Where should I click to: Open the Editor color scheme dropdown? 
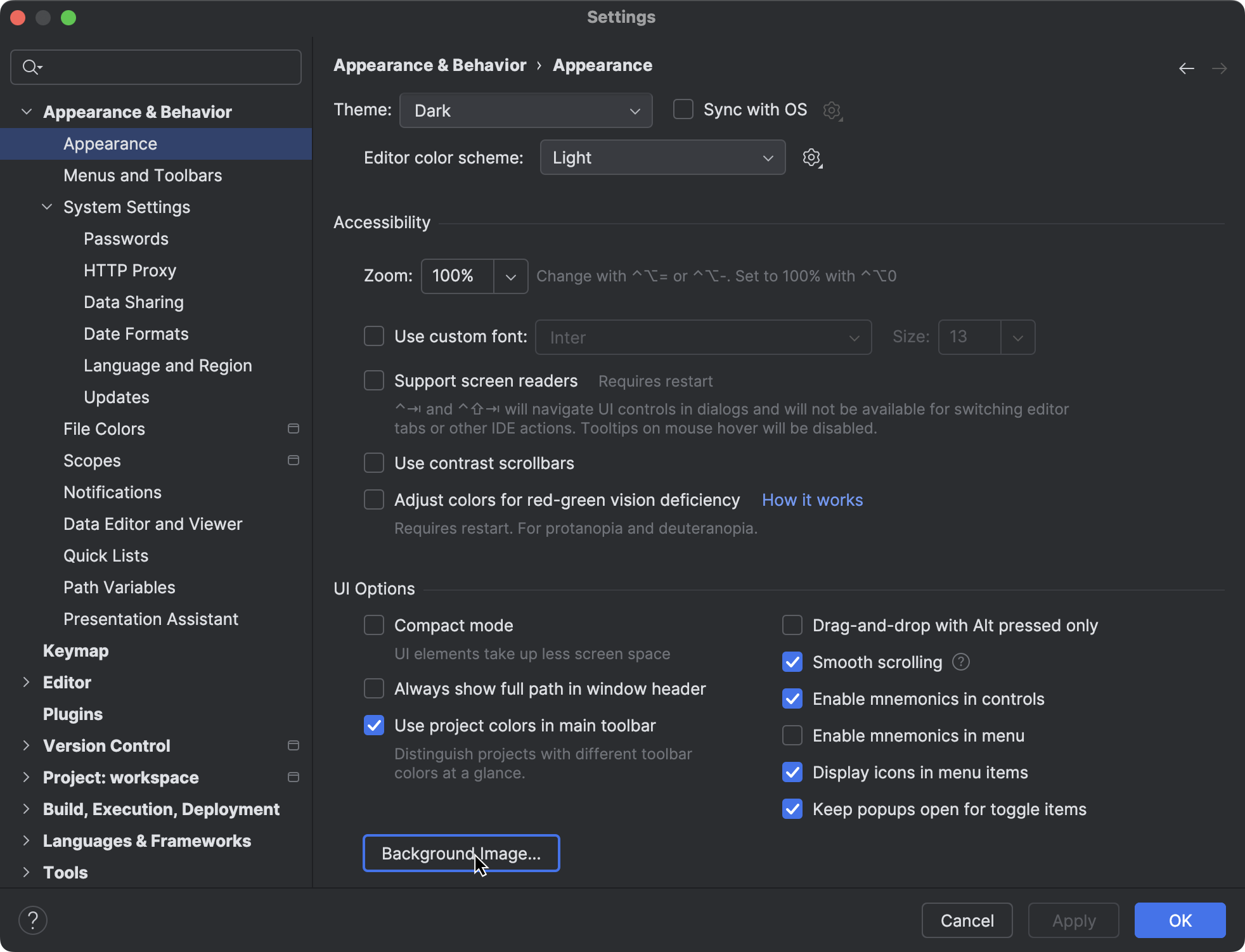(662, 157)
